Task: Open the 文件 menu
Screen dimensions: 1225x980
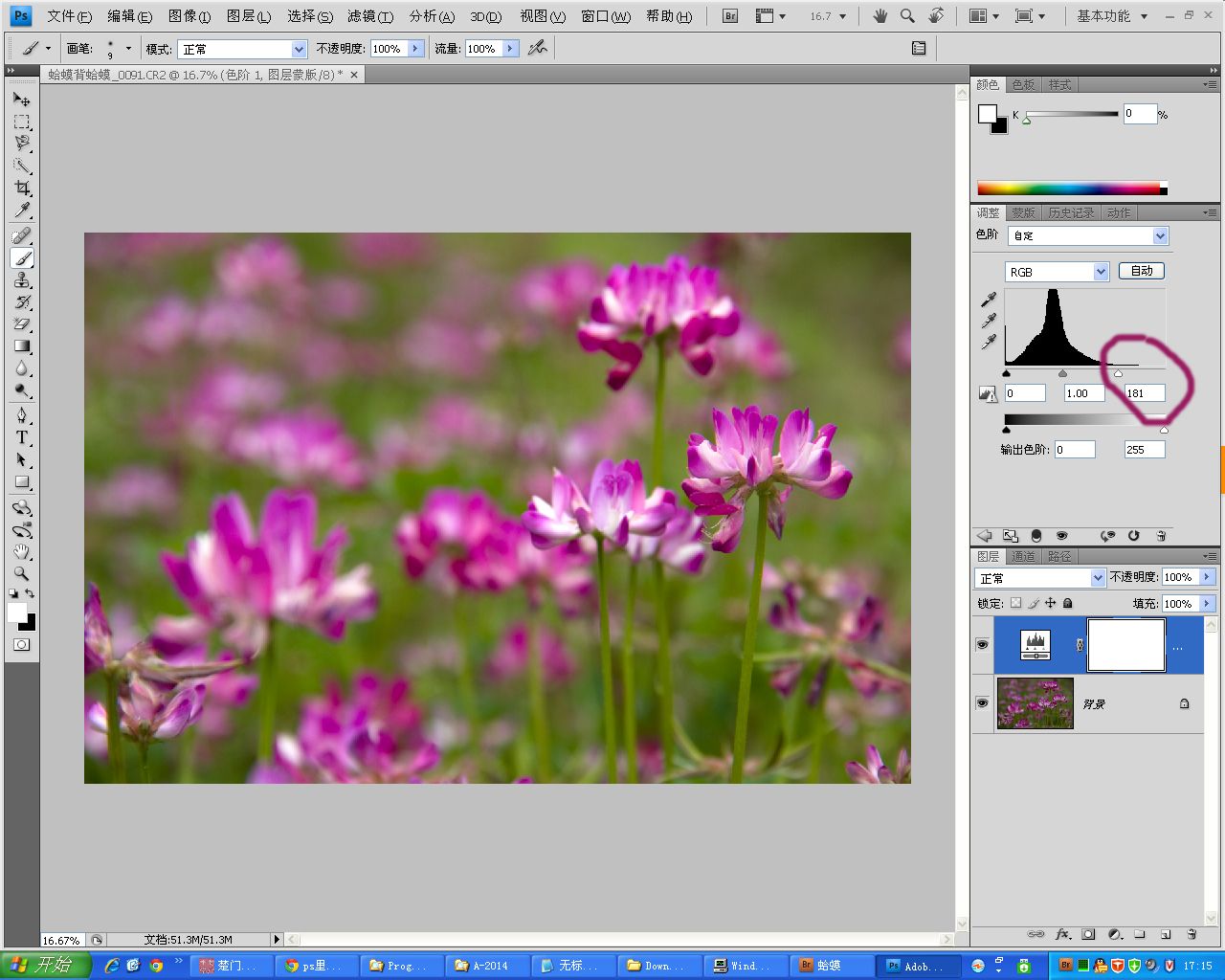Action: [69, 16]
